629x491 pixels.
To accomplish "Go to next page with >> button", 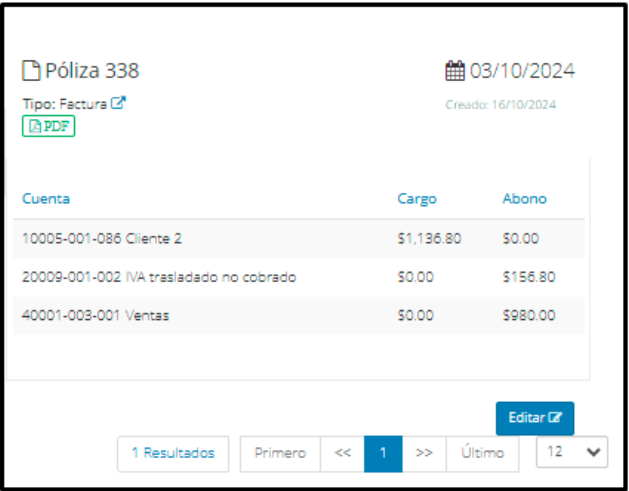I will click(x=424, y=454).
